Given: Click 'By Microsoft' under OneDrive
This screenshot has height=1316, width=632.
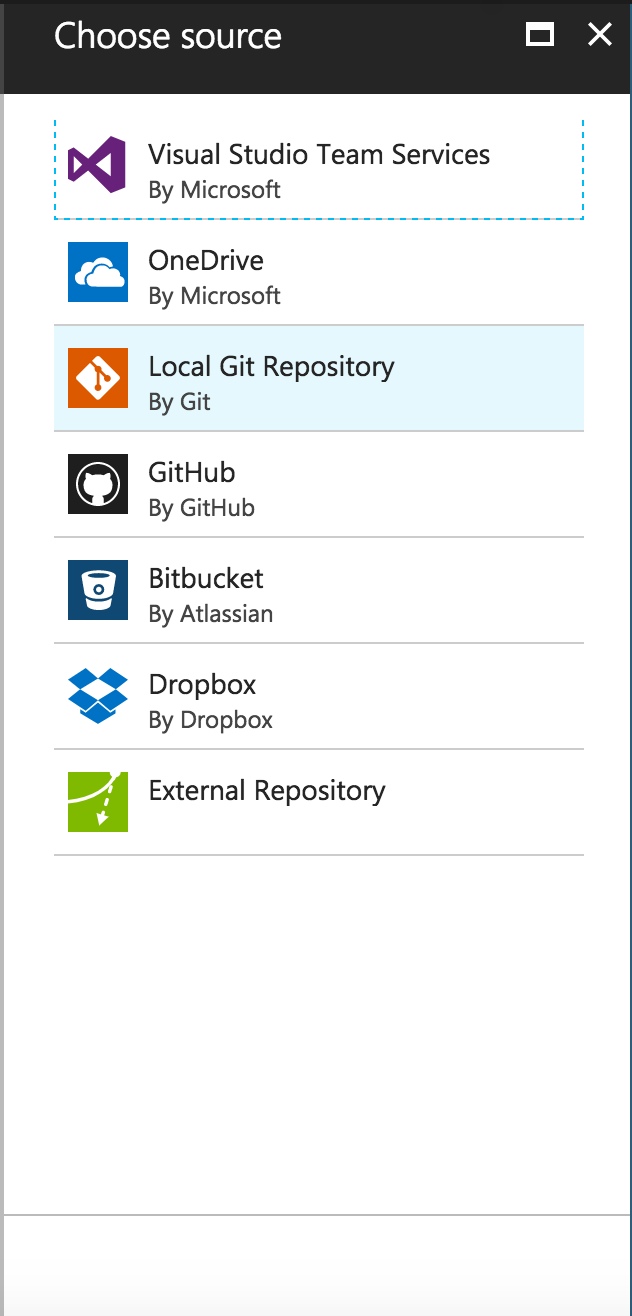Looking at the screenshot, I should [215, 296].
